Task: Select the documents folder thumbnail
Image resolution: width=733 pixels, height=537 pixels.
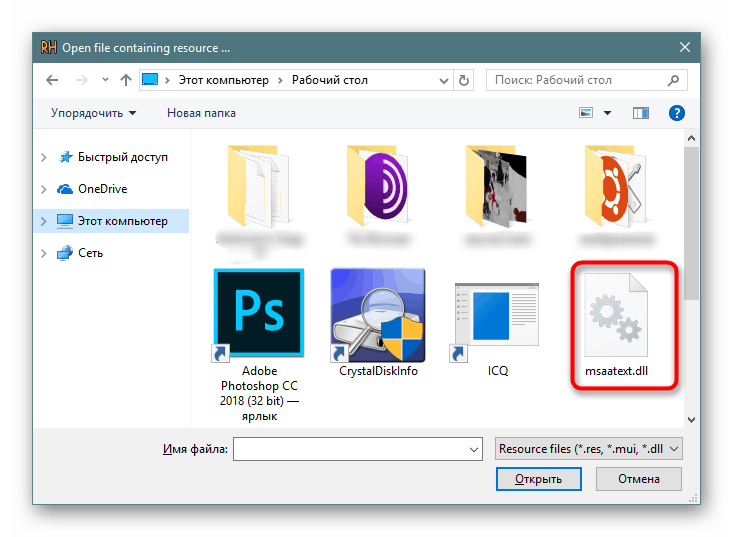Action: [x=259, y=186]
